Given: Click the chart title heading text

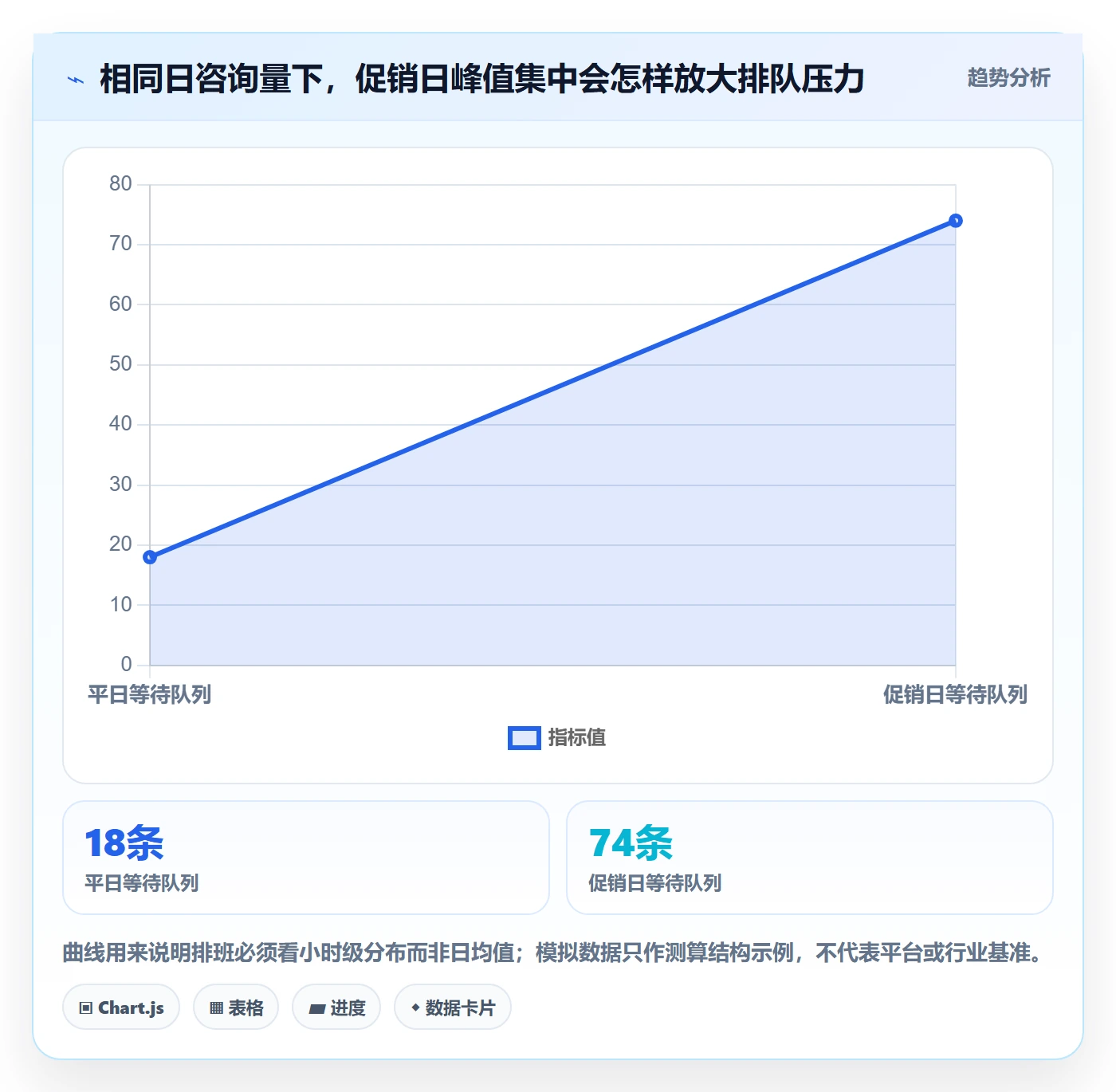Looking at the screenshot, I should tap(482, 79).
